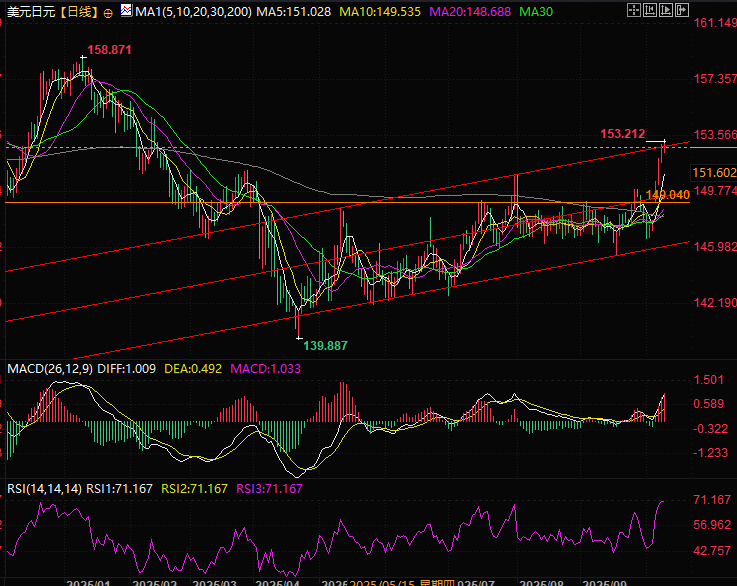Viewport: 737px width, 586px height.
Task: Open the MACD(26,12,9) indicator settings
Action: tap(46, 369)
